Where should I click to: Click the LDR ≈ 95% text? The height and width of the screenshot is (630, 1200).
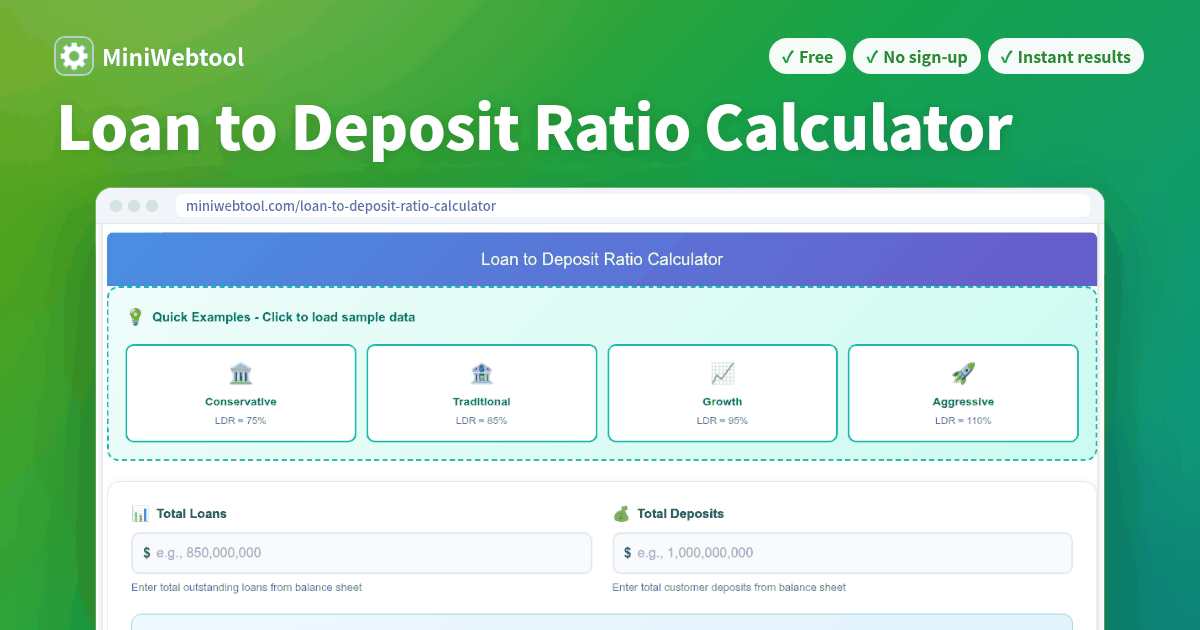click(x=722, y=421)
